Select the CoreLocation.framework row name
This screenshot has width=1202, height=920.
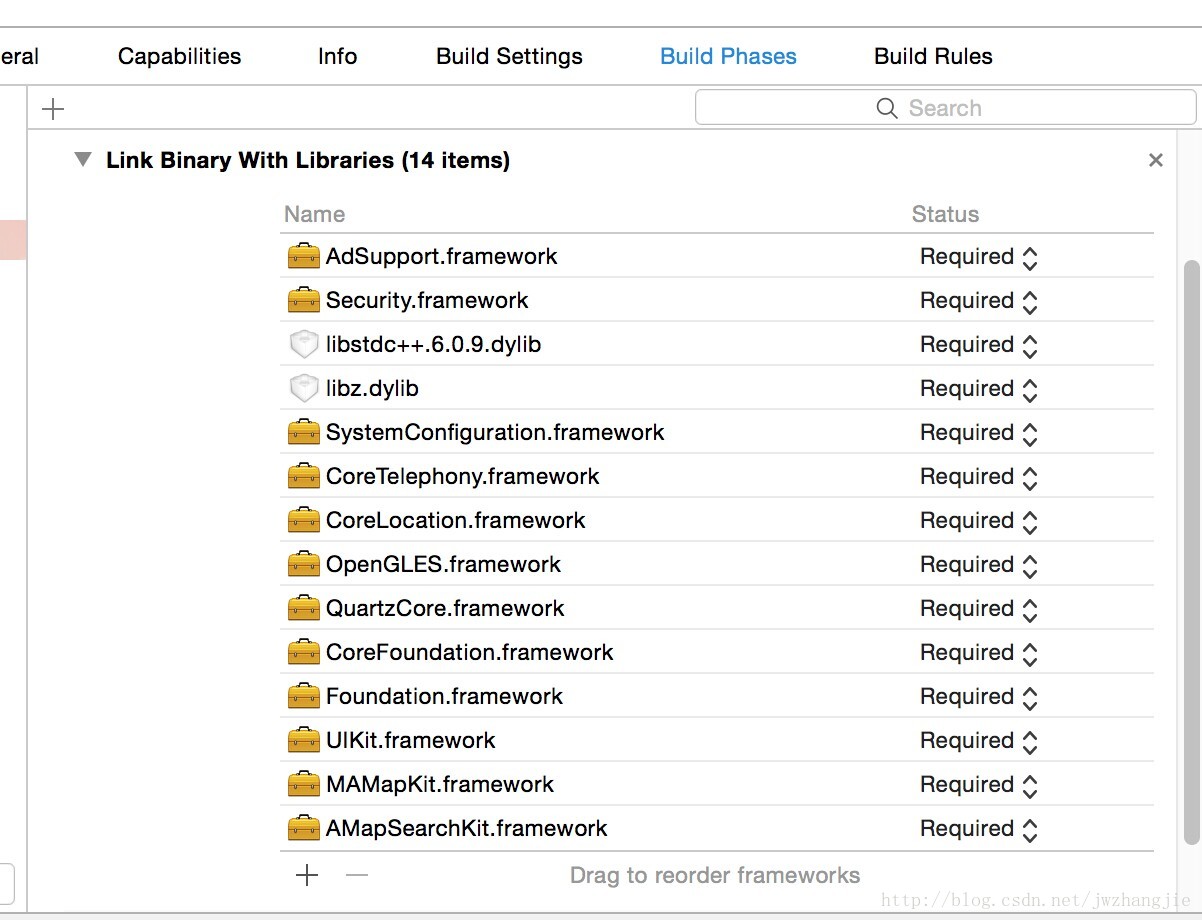point(455,521)
